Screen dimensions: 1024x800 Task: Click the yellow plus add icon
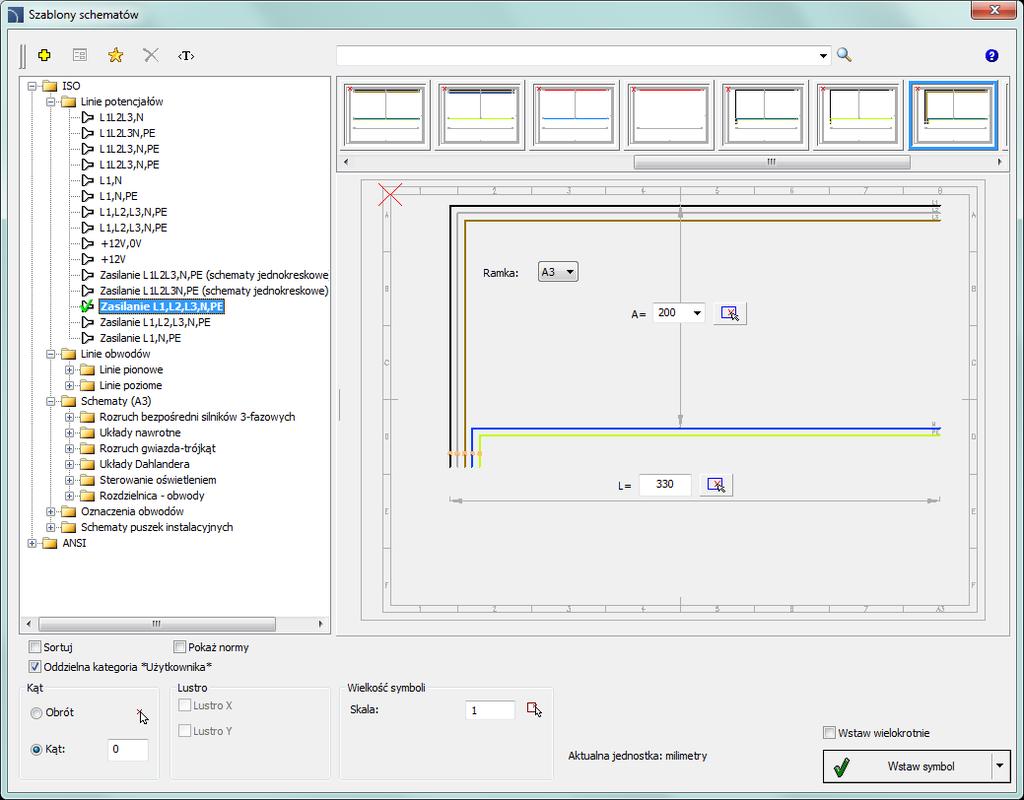[x=44, y=56]
